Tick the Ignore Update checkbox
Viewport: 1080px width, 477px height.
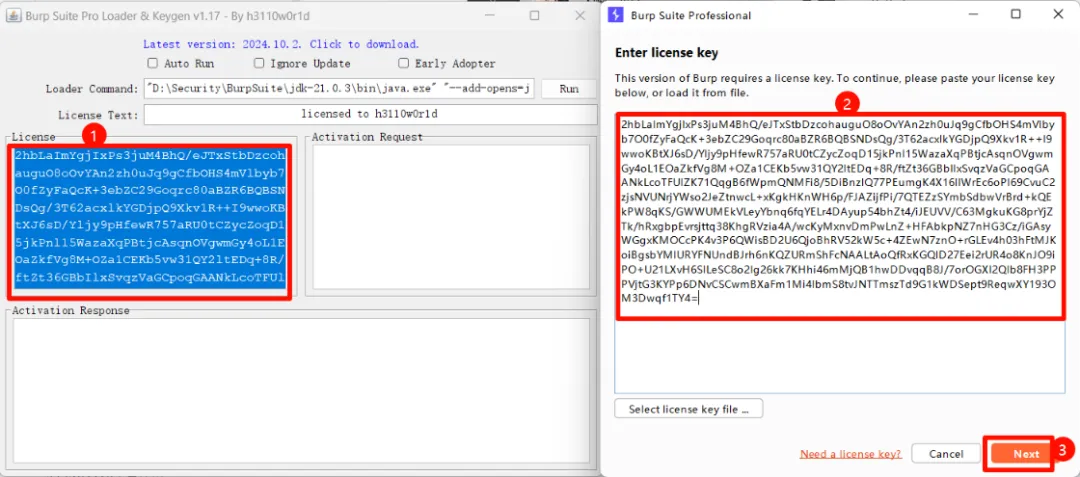(x=259, y=63)
